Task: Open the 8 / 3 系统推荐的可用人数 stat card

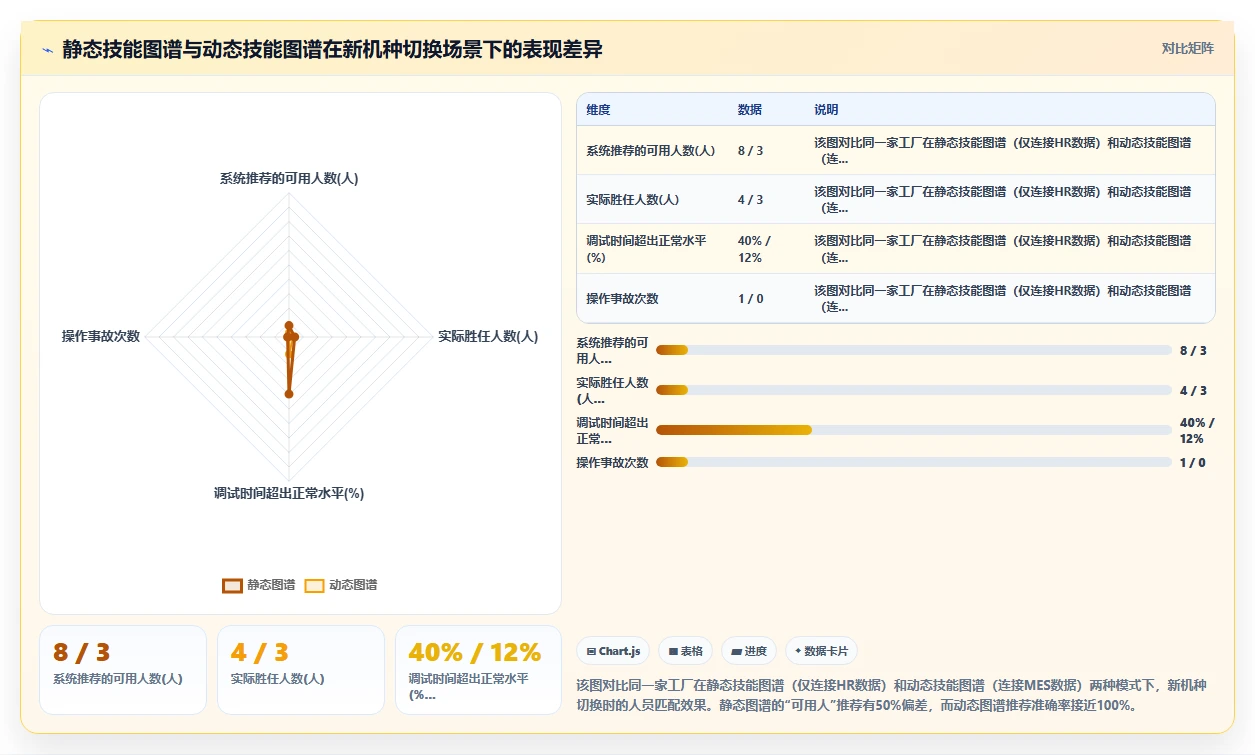Action: 123,670
